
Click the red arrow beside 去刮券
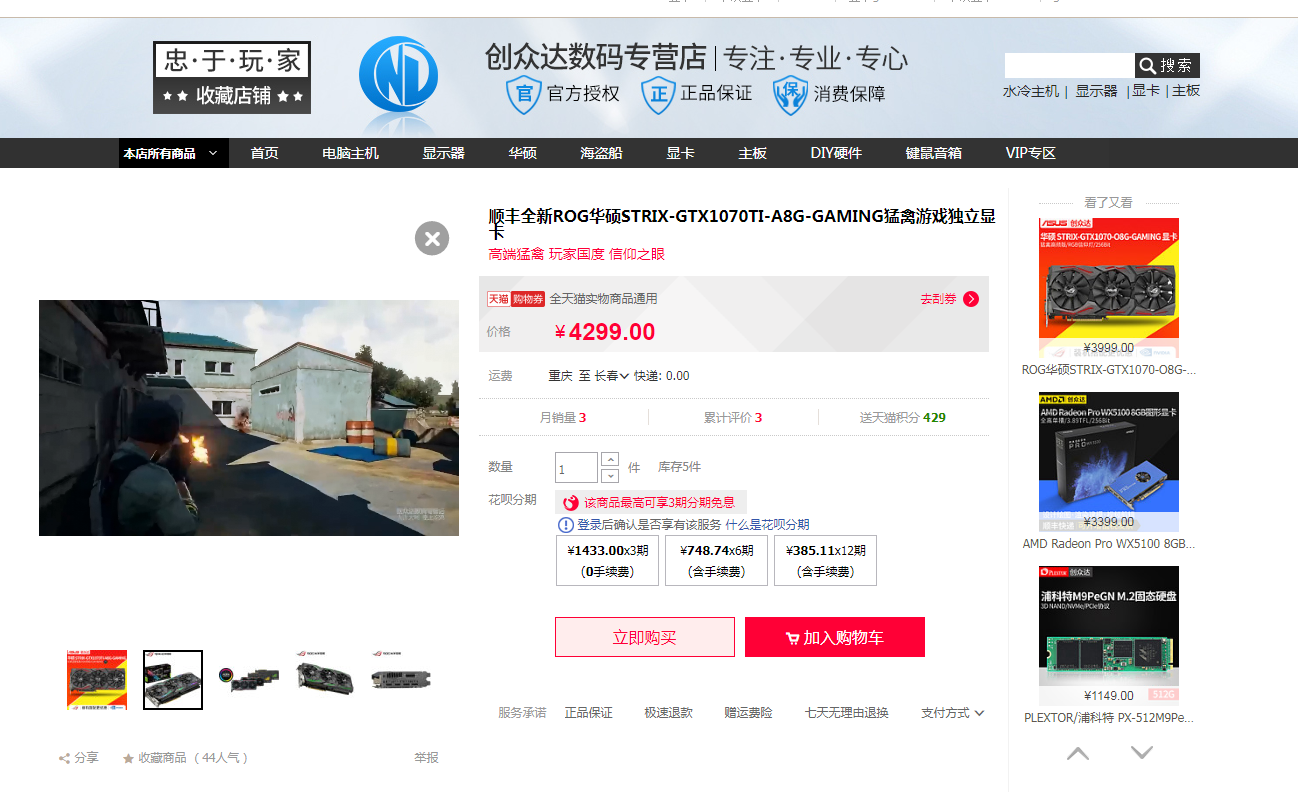click(x=971, y=299)
